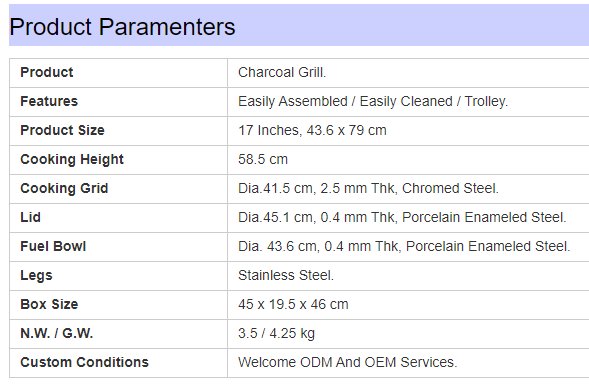Select the Cooking Height label

(72, 159)
